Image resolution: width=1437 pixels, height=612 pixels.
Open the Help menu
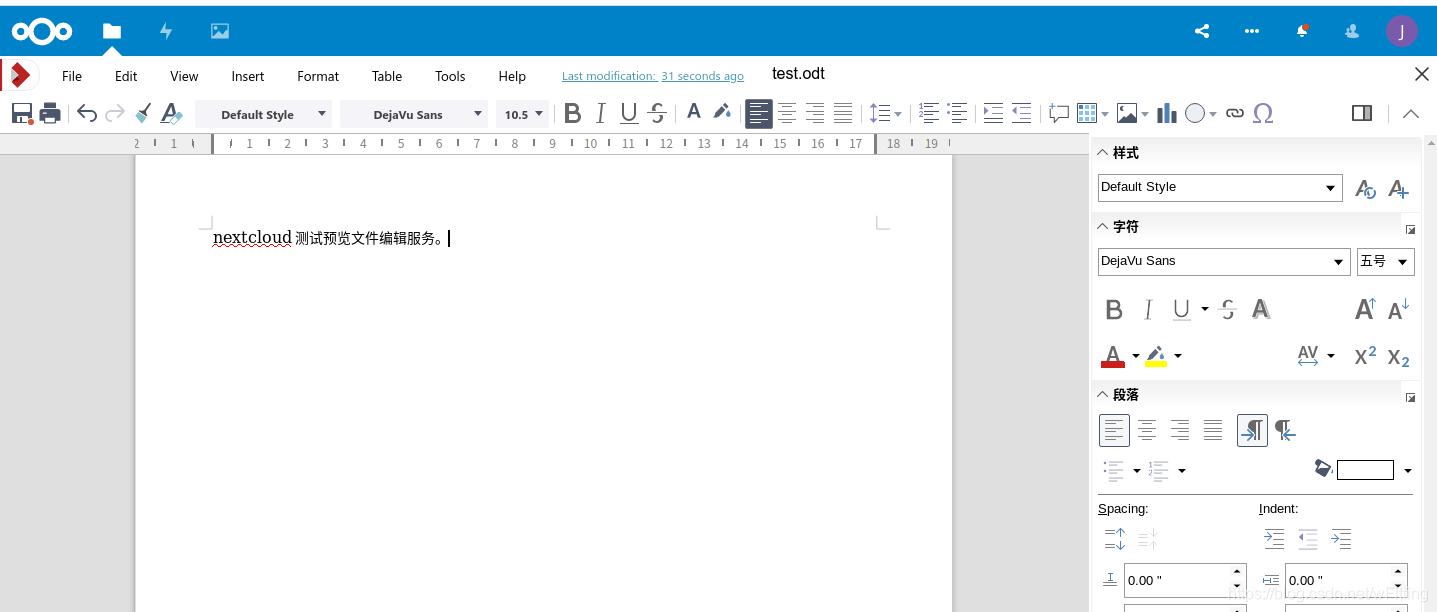point(512,76)
